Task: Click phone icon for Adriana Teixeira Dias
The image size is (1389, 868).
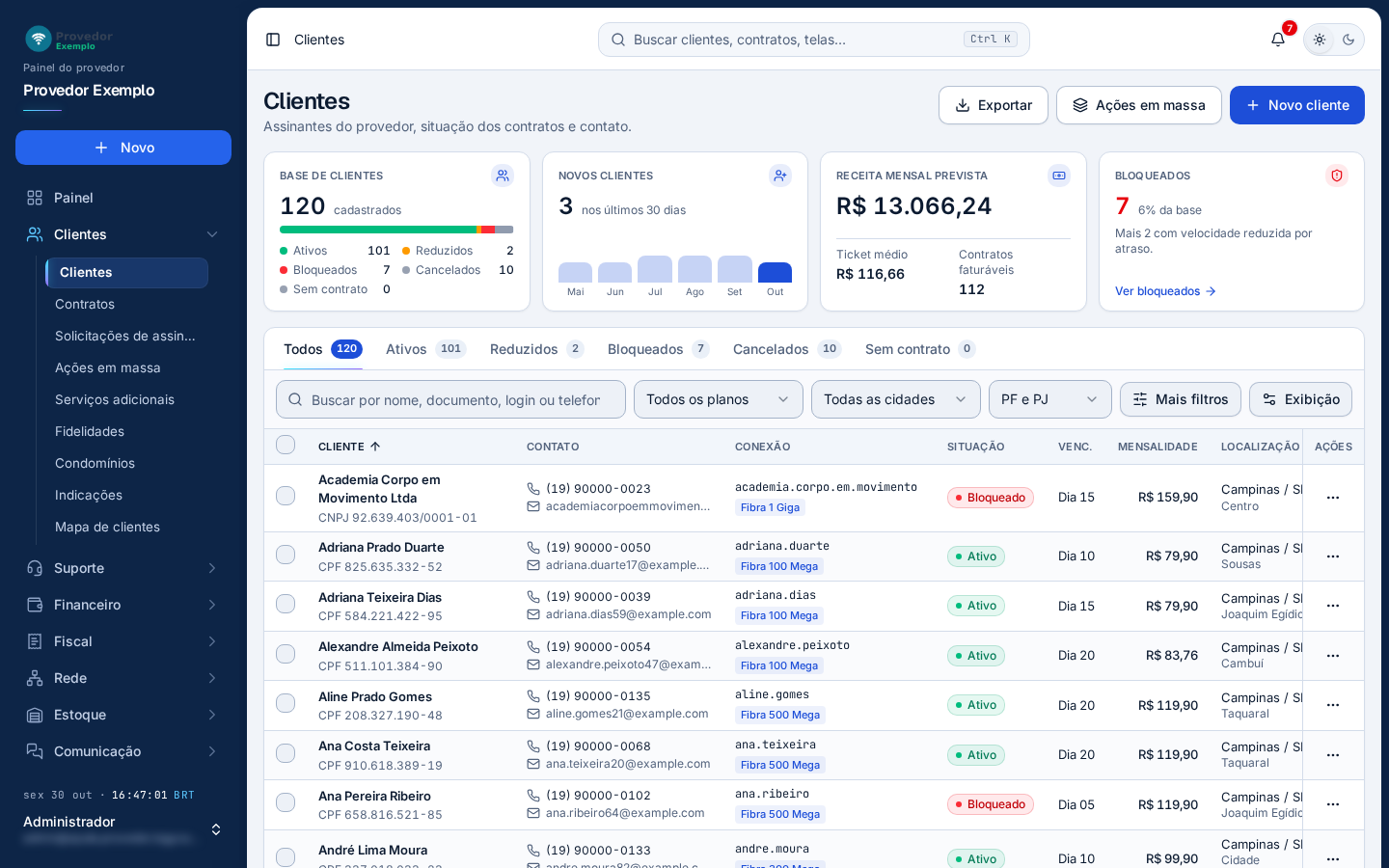Action: click(533, 597)
